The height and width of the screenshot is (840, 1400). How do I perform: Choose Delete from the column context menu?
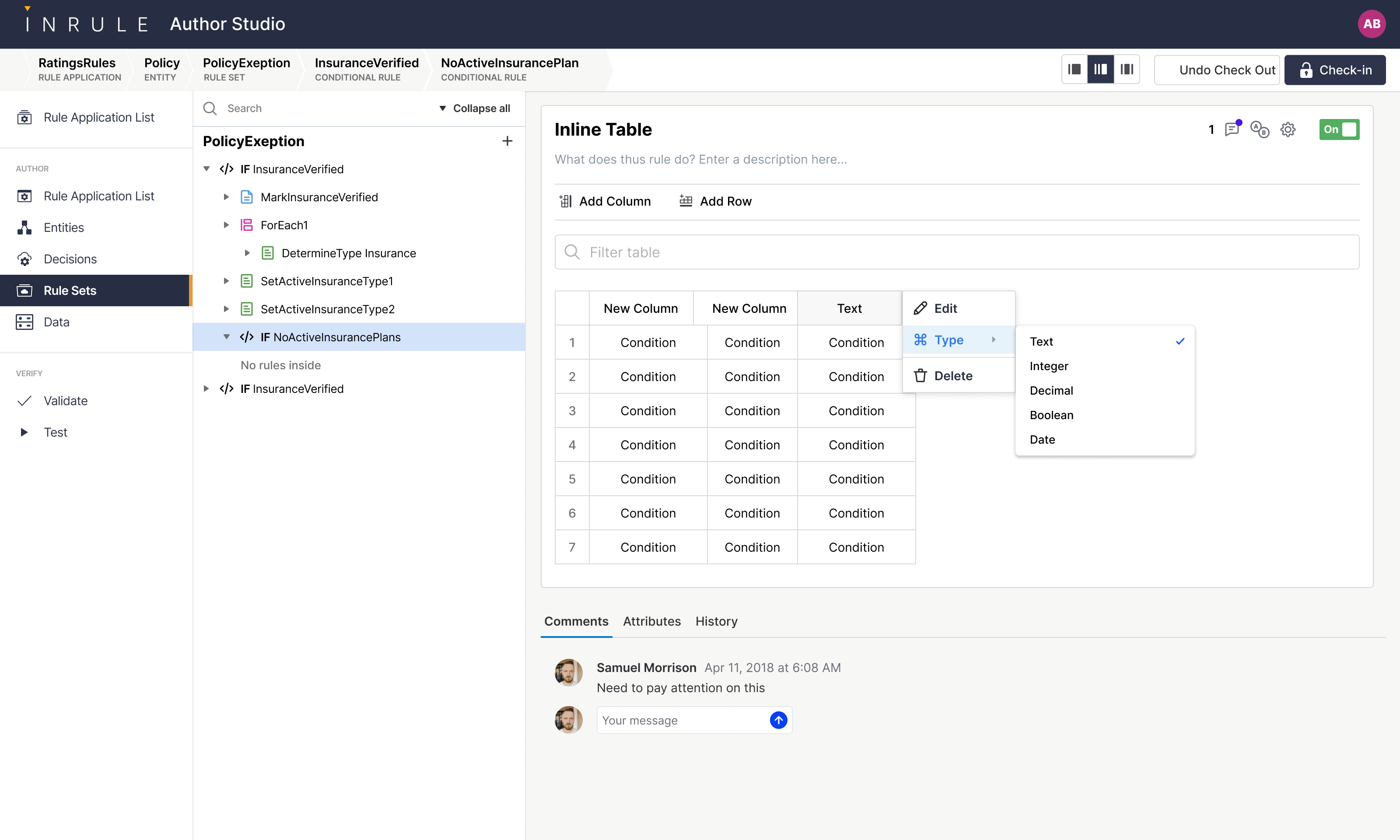(959, 375)
